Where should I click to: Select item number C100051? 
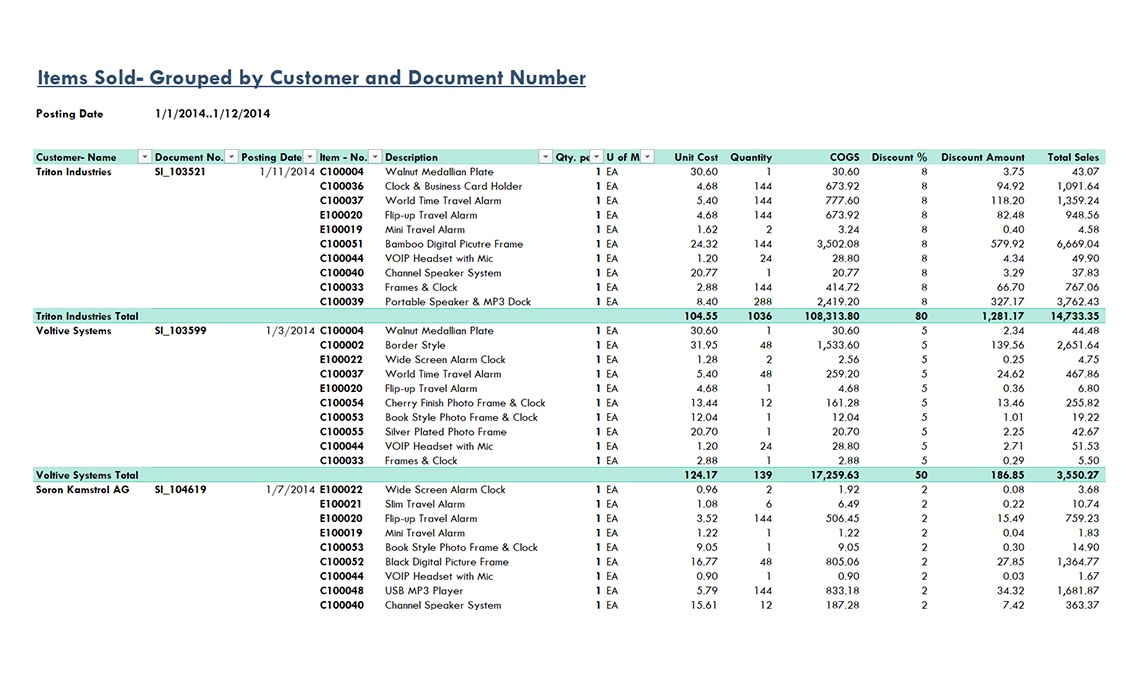pos(342,244)
